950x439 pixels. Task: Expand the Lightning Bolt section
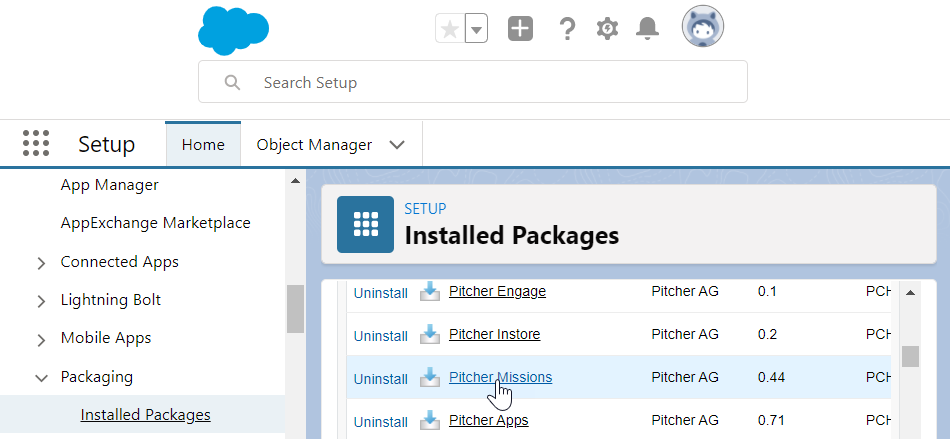coord(41,301)
